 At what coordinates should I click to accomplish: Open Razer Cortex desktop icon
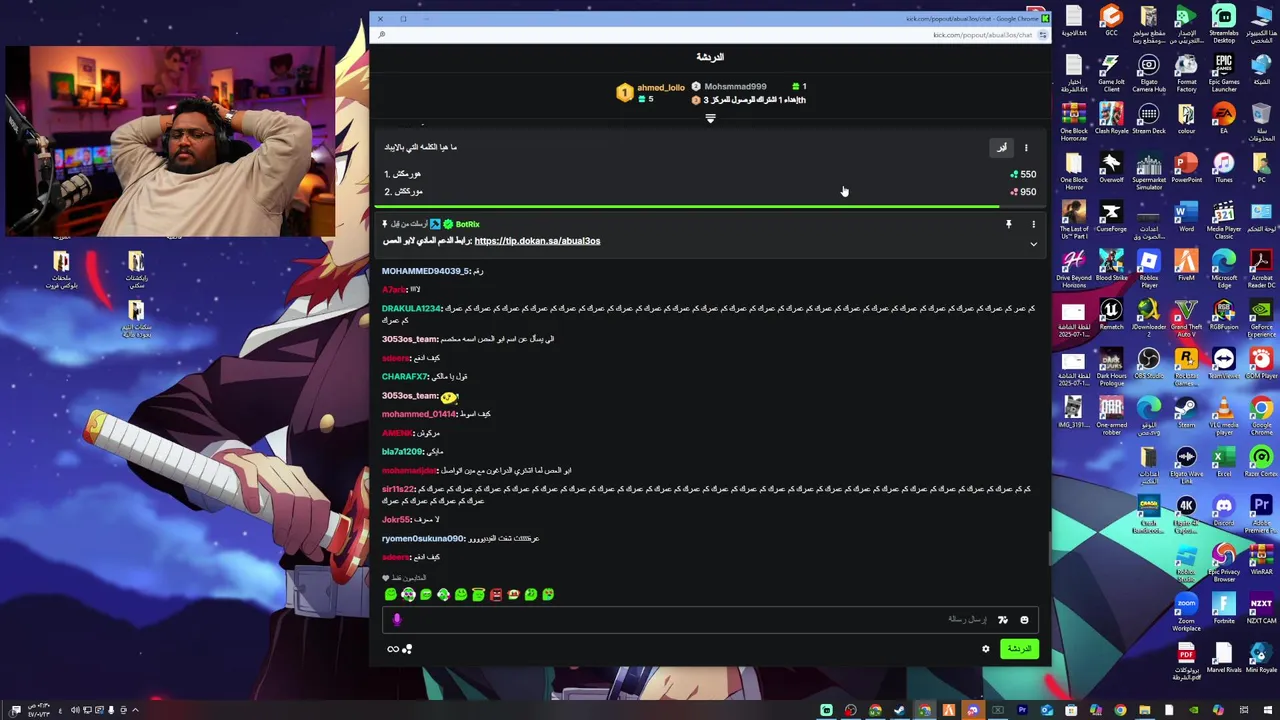pyautogui.click(x=1261, y=462)
